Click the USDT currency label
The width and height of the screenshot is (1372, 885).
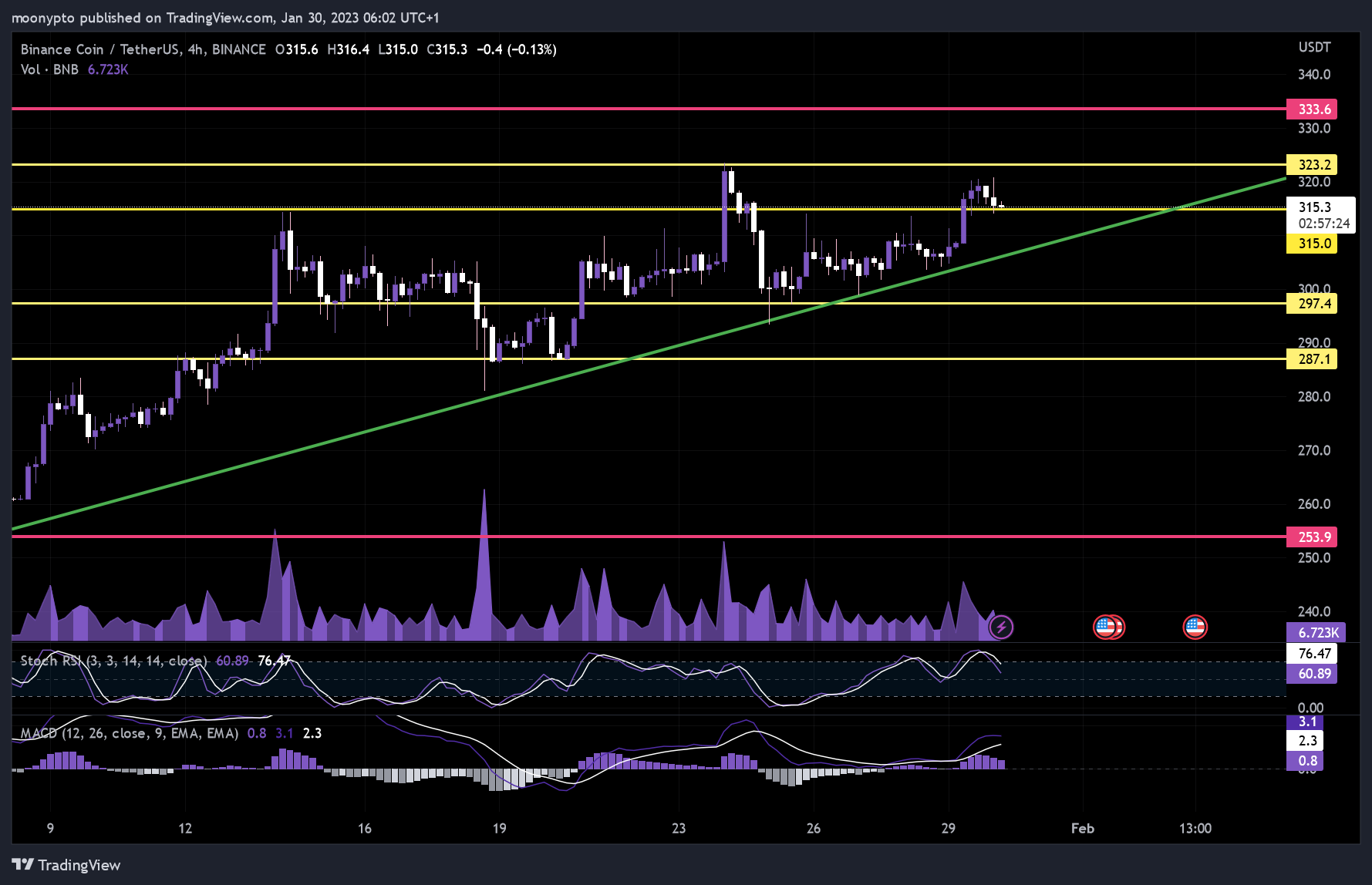[1314, 48]
